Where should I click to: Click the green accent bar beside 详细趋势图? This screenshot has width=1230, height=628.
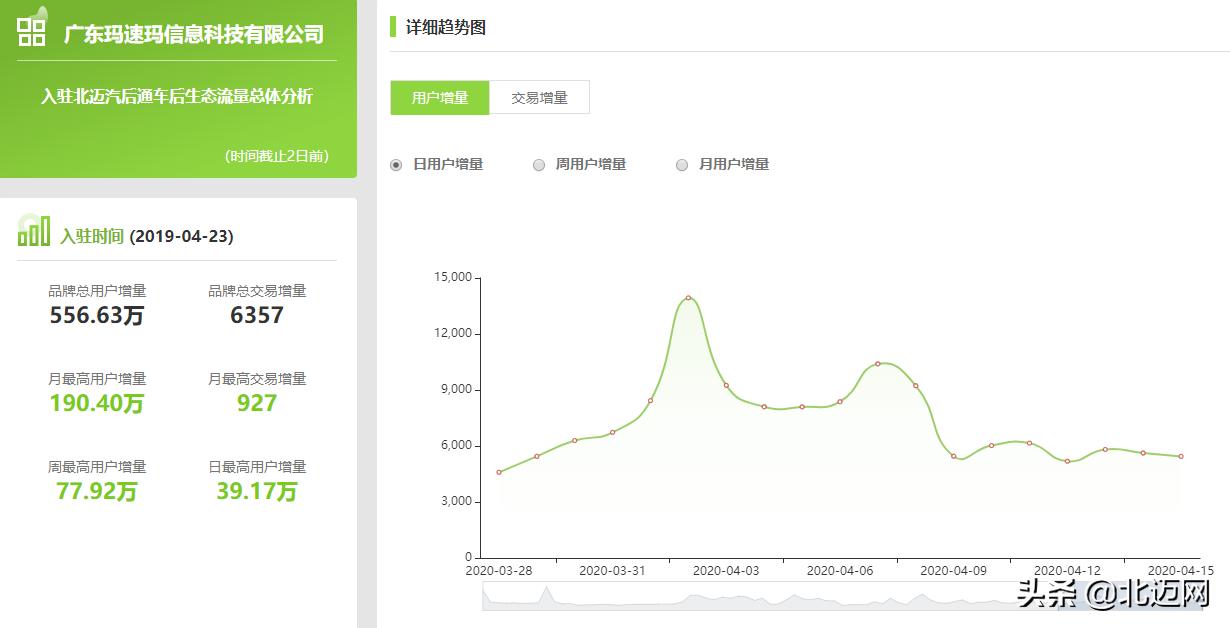[x=394, y=27]
